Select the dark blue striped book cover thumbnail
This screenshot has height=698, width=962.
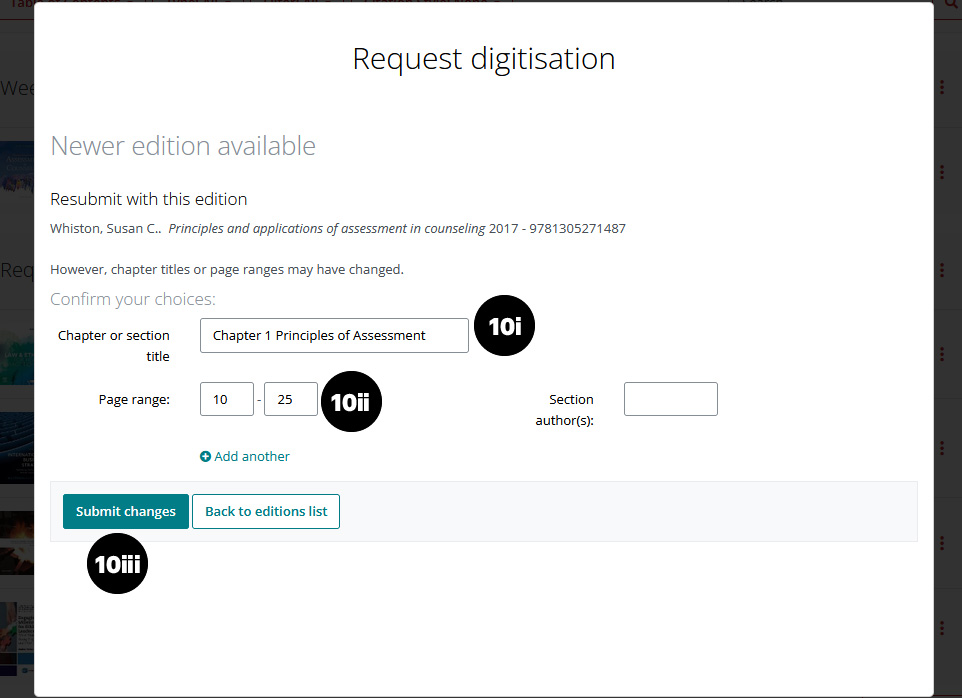(x=16, y=447)
